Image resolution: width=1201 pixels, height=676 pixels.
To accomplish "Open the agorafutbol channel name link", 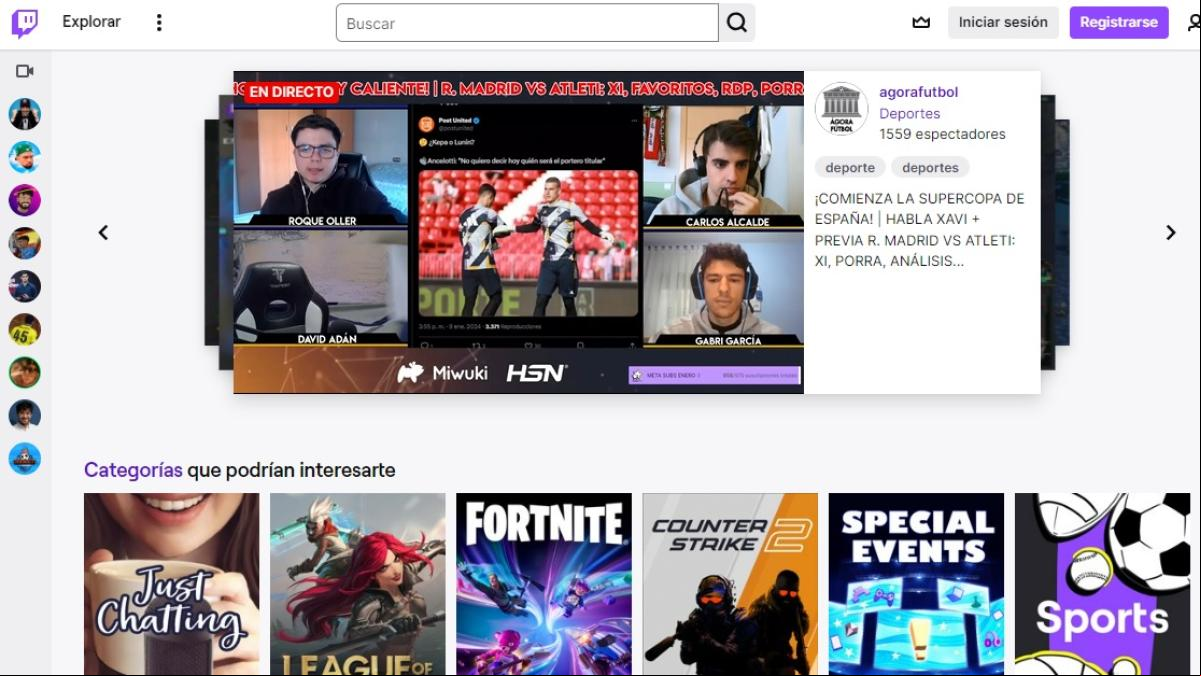I will [x=918, y=92].
